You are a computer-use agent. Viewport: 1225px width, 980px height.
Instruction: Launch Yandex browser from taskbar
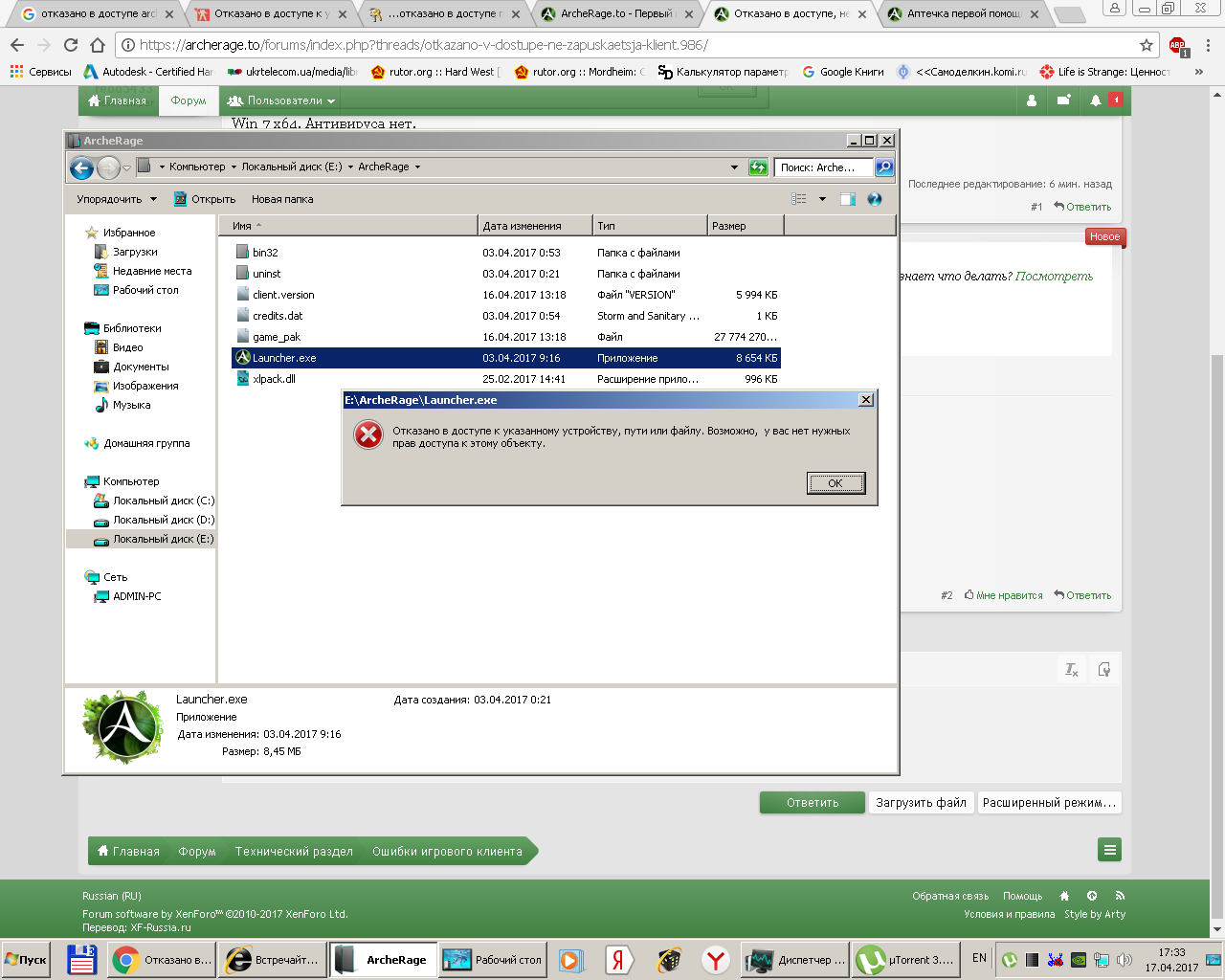[716, 960]
